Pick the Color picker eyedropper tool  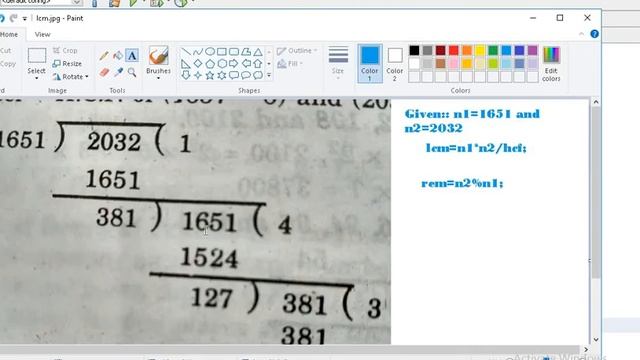pos(118,73)
